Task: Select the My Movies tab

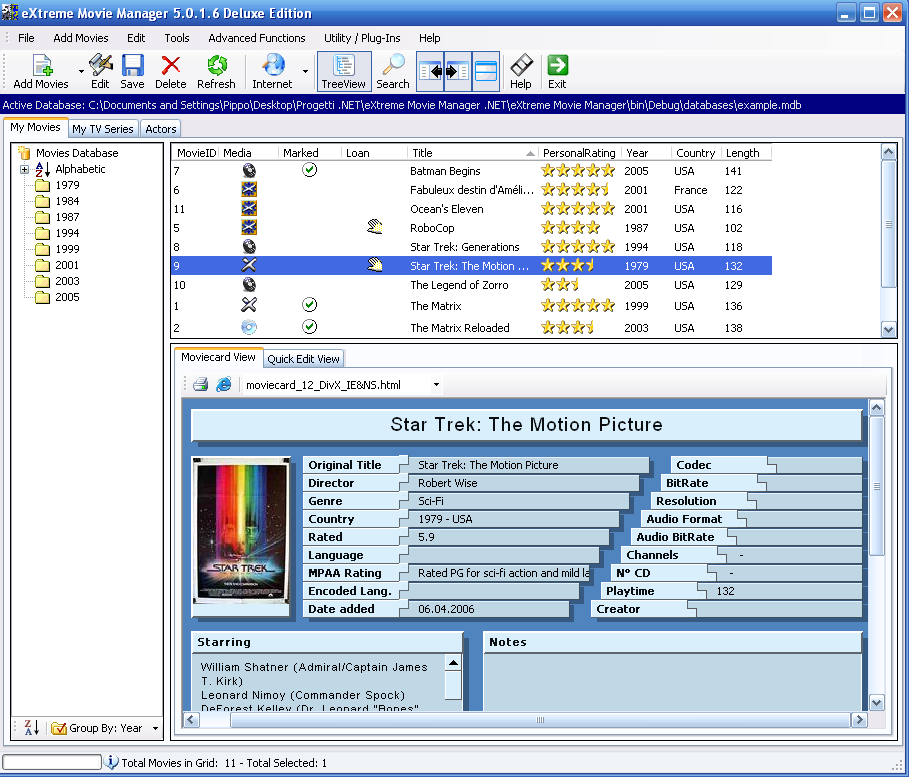Action: 35,128
